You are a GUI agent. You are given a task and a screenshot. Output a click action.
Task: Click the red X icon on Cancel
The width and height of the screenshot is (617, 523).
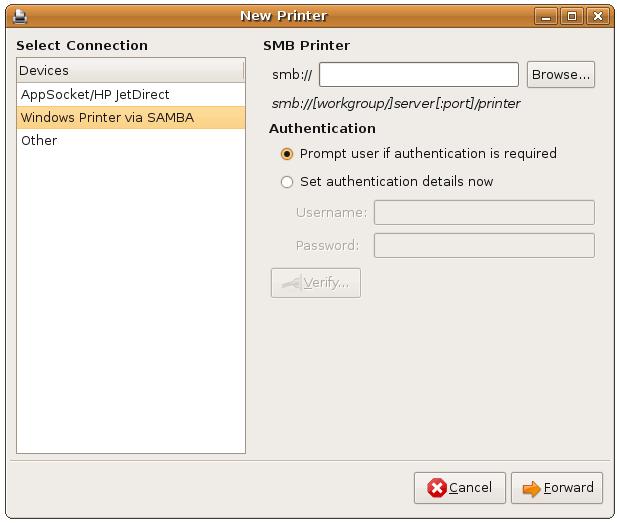coord(436,488)
